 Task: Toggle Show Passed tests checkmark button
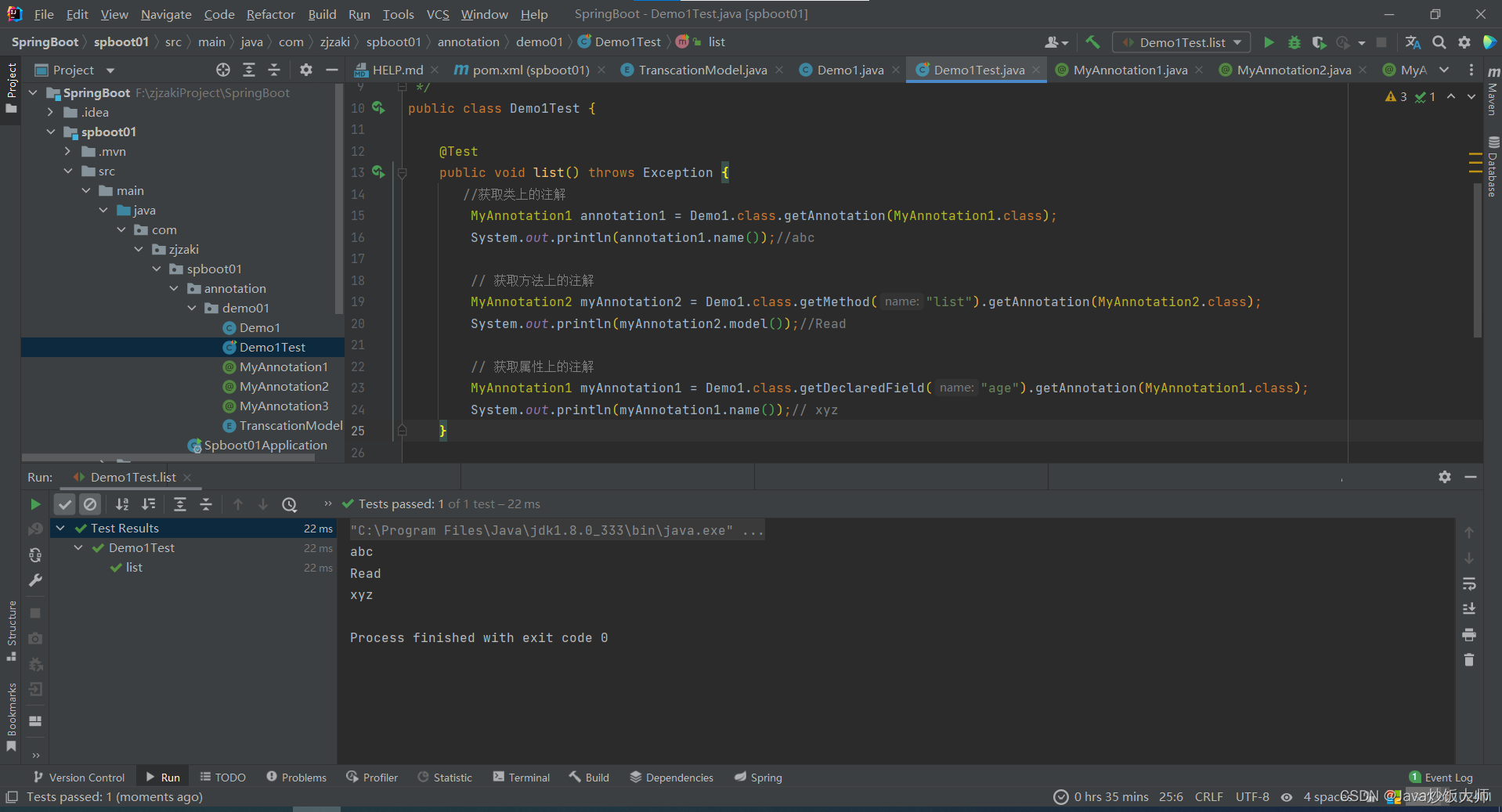click(65, 504)
